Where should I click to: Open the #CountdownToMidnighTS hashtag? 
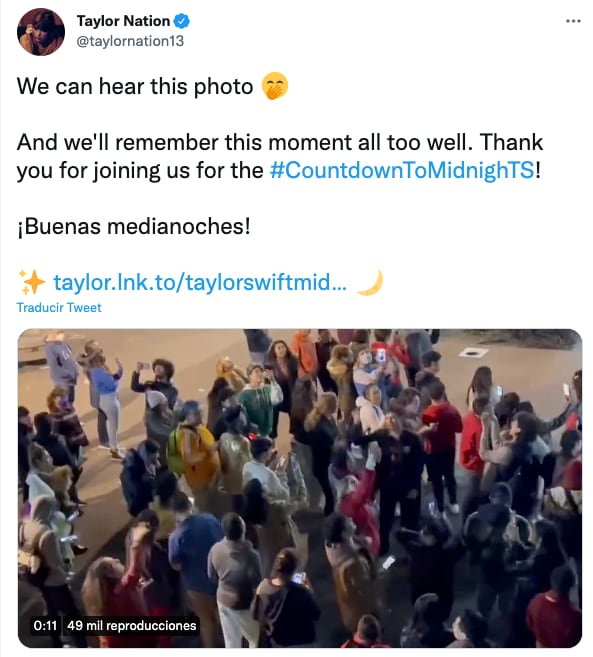click(x=402, y=171)
